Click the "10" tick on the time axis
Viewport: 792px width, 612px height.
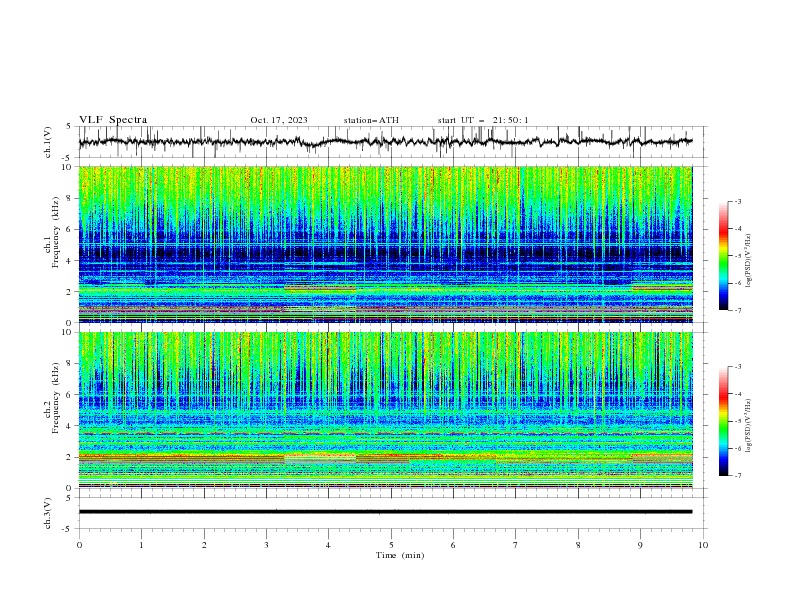[703, 545]
